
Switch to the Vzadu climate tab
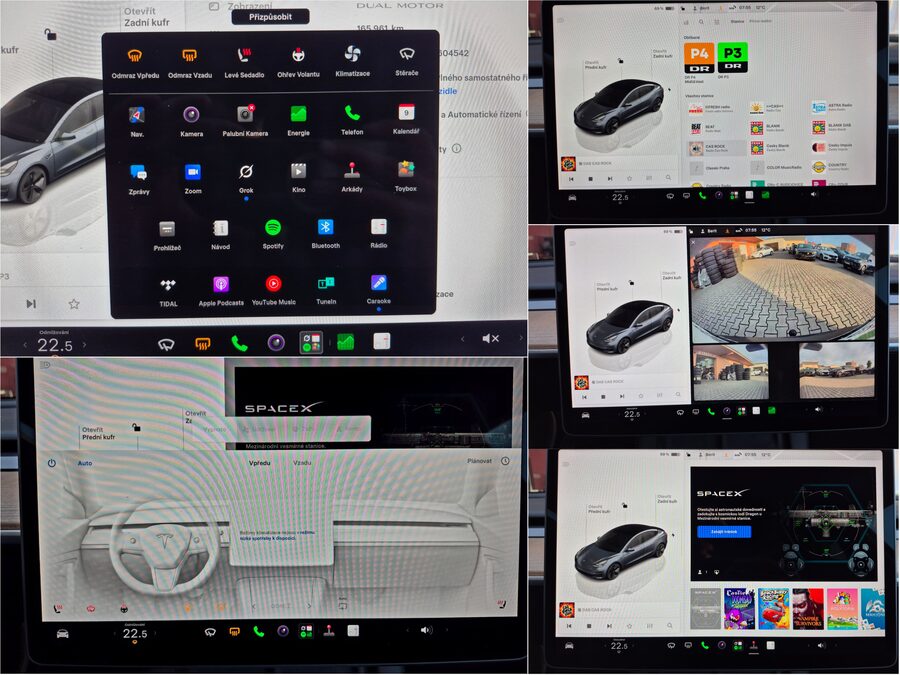click(302, 463)
